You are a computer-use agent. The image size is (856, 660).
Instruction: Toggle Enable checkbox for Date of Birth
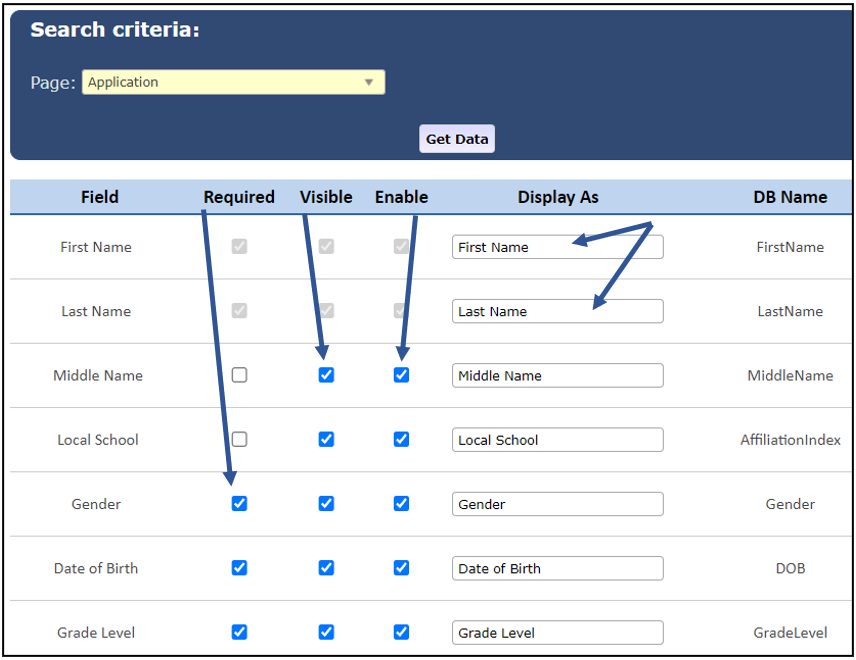click(401, 567)
